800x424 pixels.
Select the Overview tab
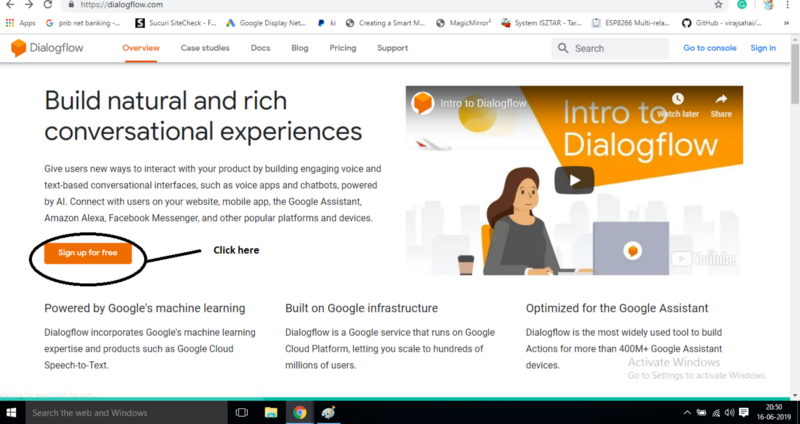click(x=141, y=48)
